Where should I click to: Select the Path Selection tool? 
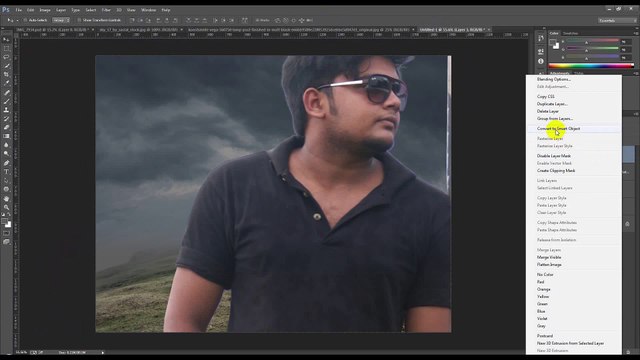(6, 180)
